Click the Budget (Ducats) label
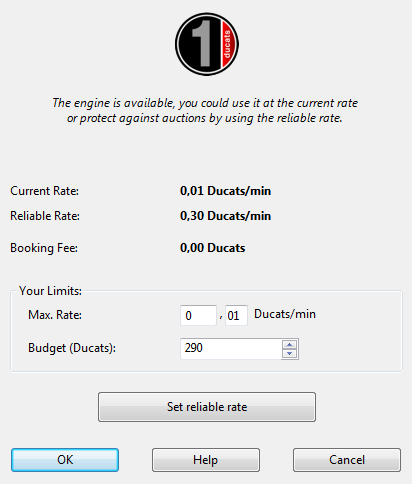412x484 pixels. [72, 348]
